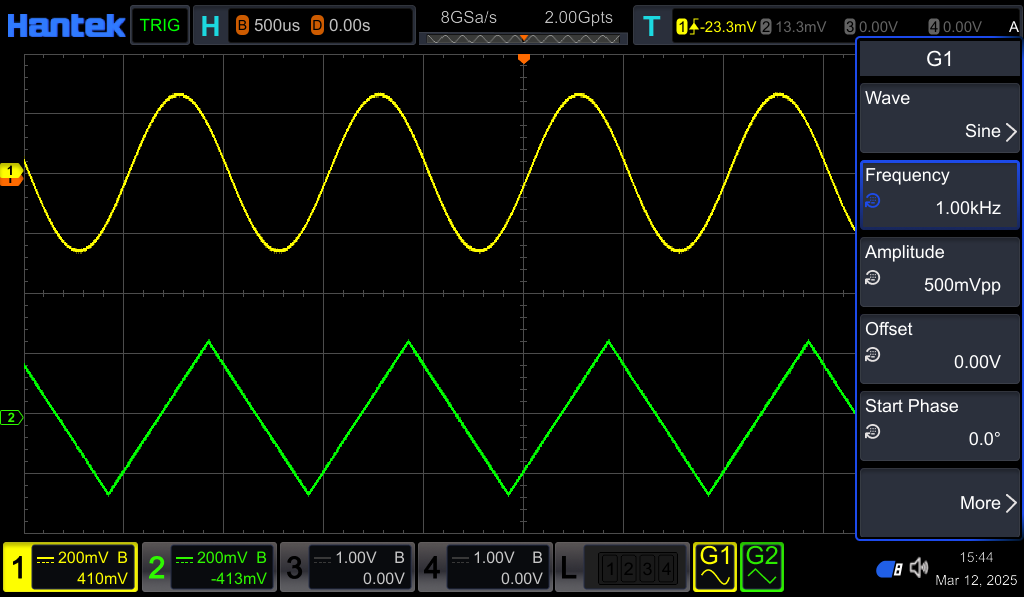Viewport: 1024px width, 597px height.
Task: Click the speaker sound icon
Action: (x=919, y=568)
